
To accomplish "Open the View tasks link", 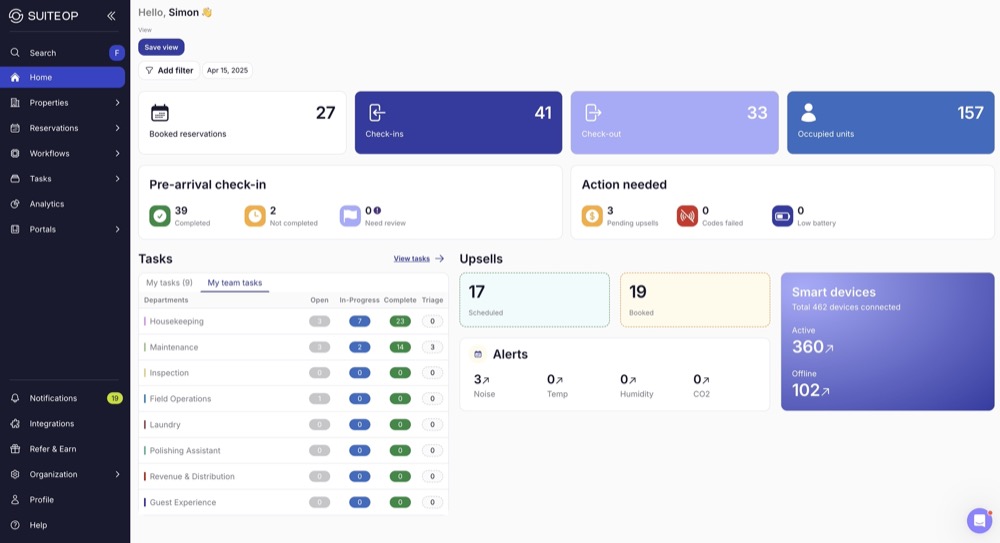I will (x=418, y=259).
